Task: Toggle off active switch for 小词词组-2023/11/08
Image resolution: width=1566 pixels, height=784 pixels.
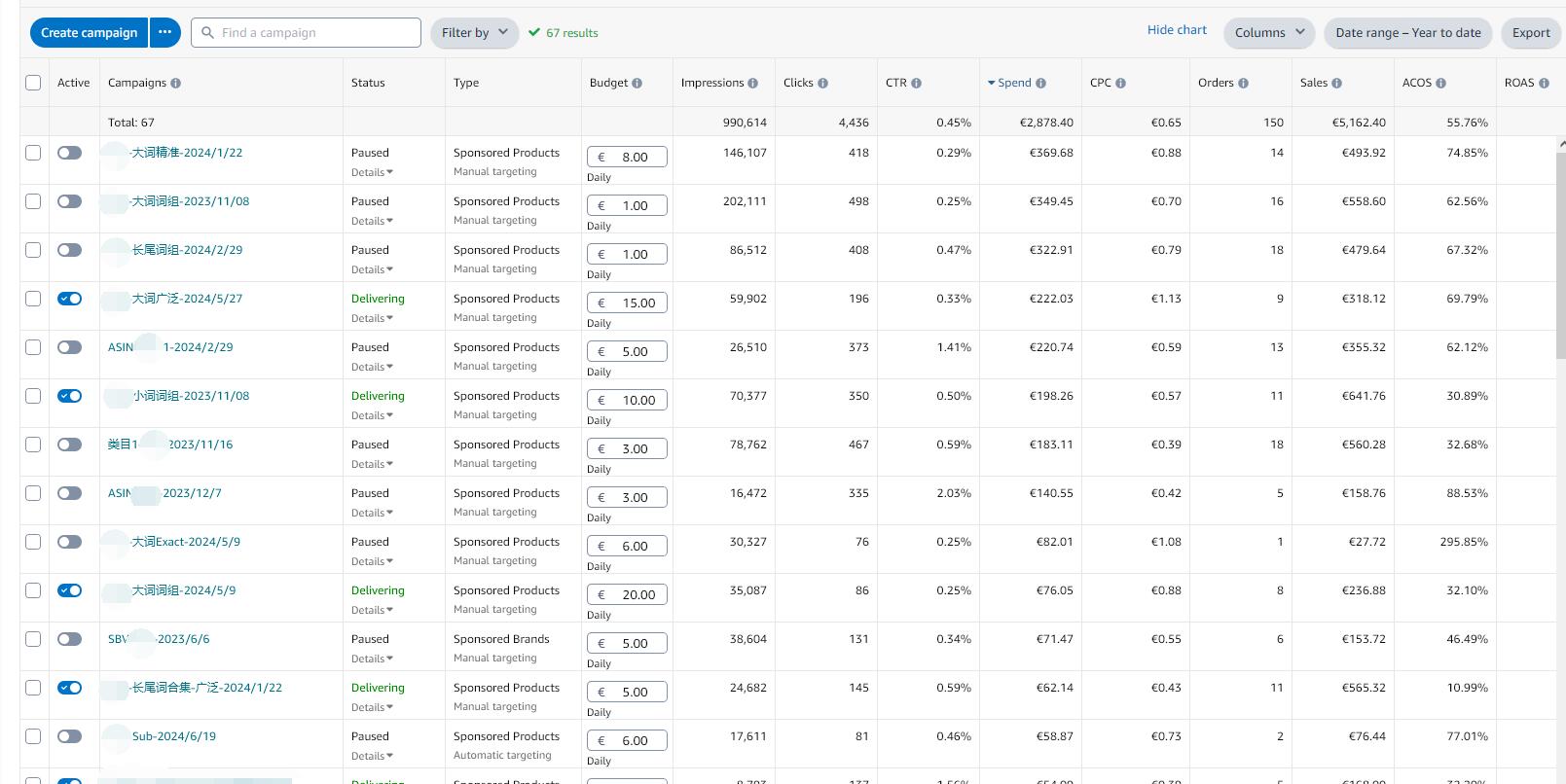Action: click(x=69, y=396)
